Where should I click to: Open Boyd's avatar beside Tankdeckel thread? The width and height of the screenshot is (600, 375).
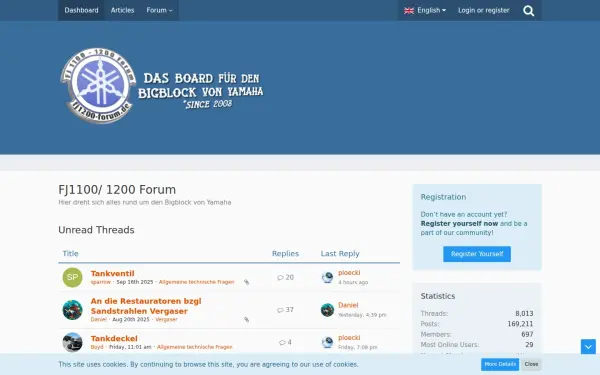tap(72, 342)
